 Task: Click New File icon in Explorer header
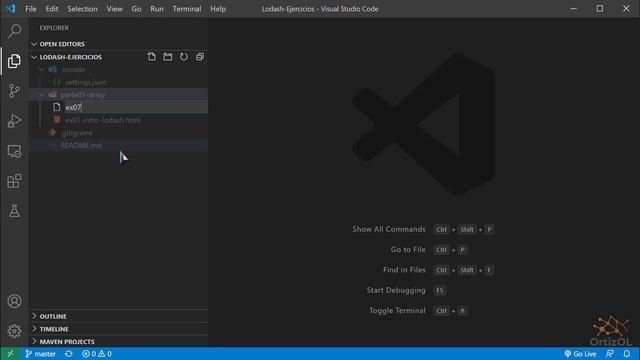[151, 57]
